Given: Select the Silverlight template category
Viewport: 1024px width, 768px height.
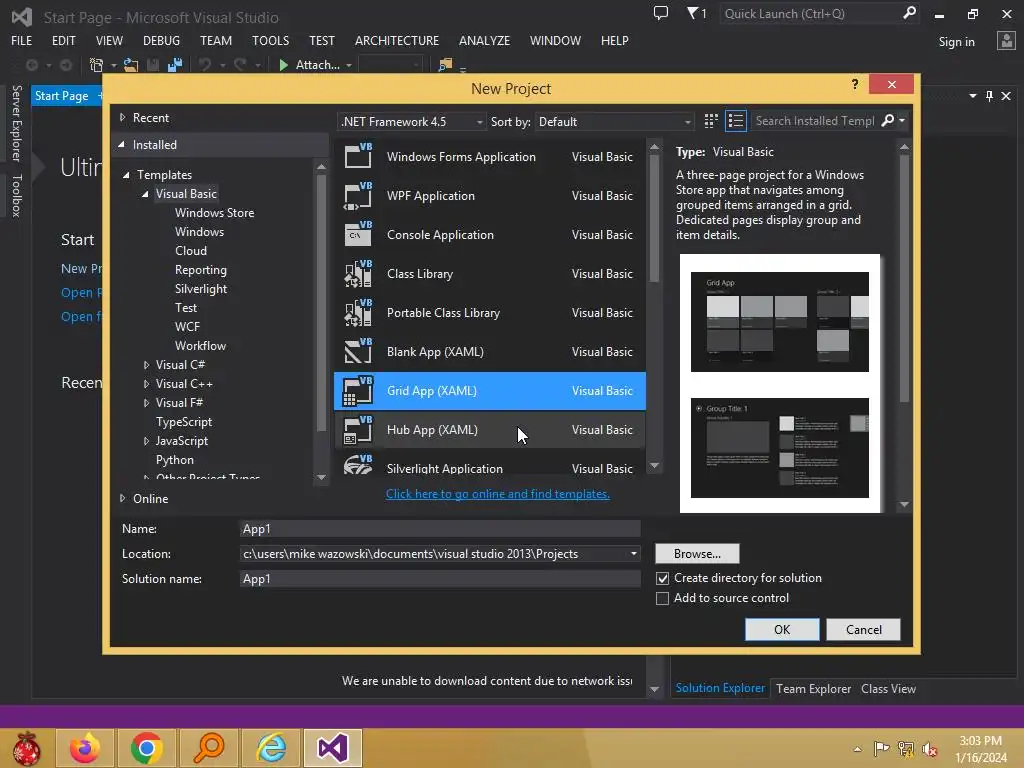Looking at the screenshot, I should point(200,289).
